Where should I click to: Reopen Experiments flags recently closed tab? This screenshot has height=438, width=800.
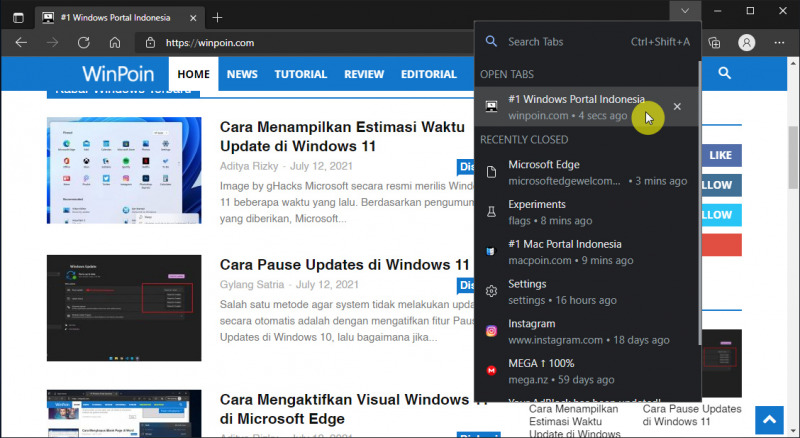click(586, 212)
